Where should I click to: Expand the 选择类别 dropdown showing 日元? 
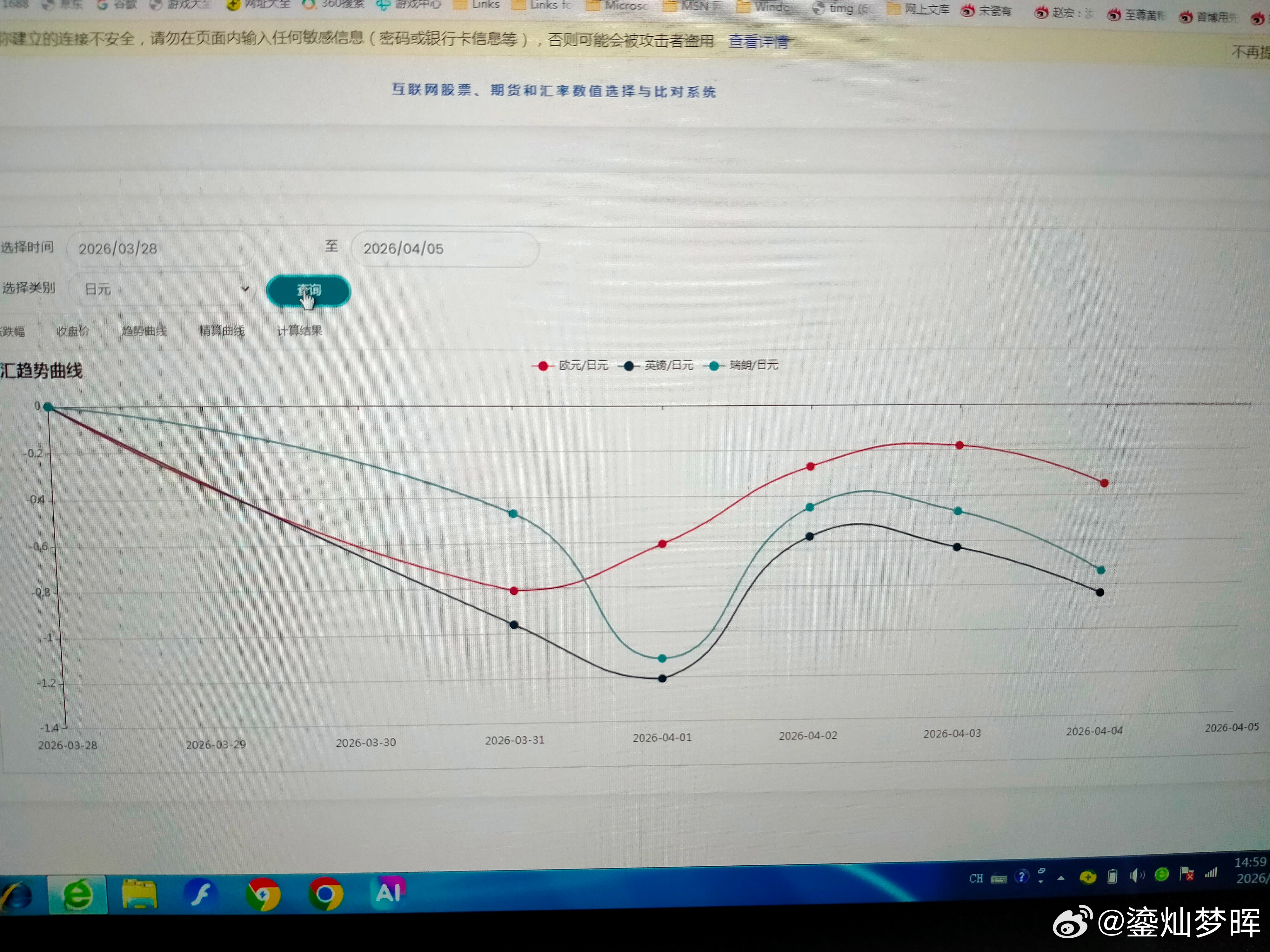(162, 289)
